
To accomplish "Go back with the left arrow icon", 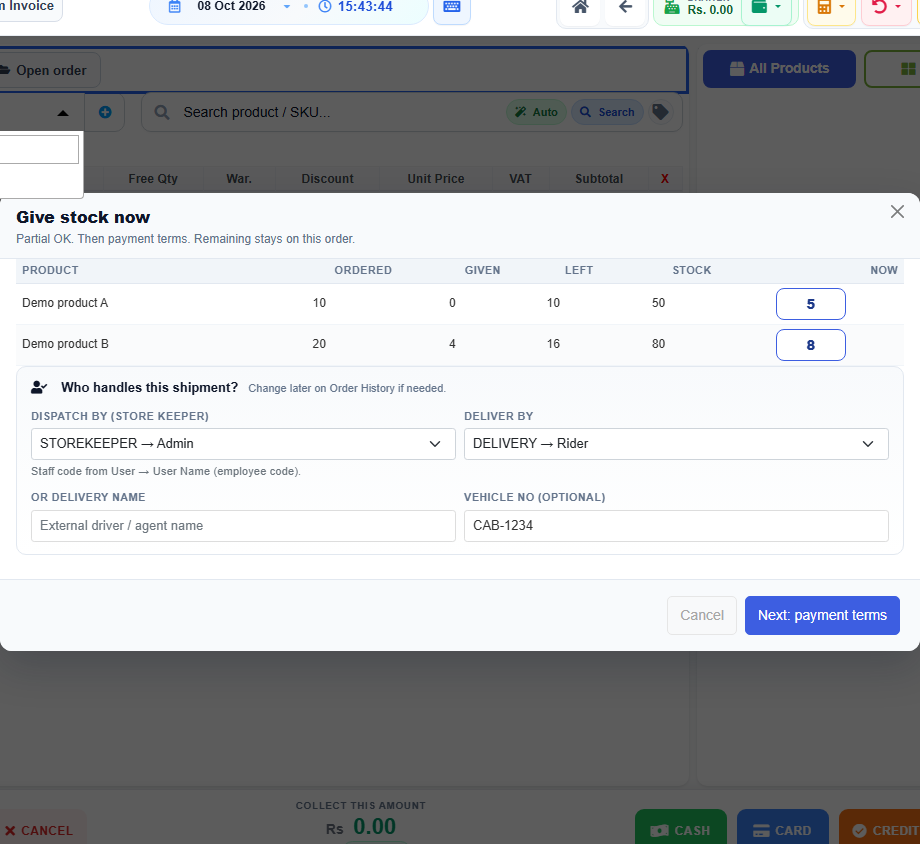I will 625,7.
